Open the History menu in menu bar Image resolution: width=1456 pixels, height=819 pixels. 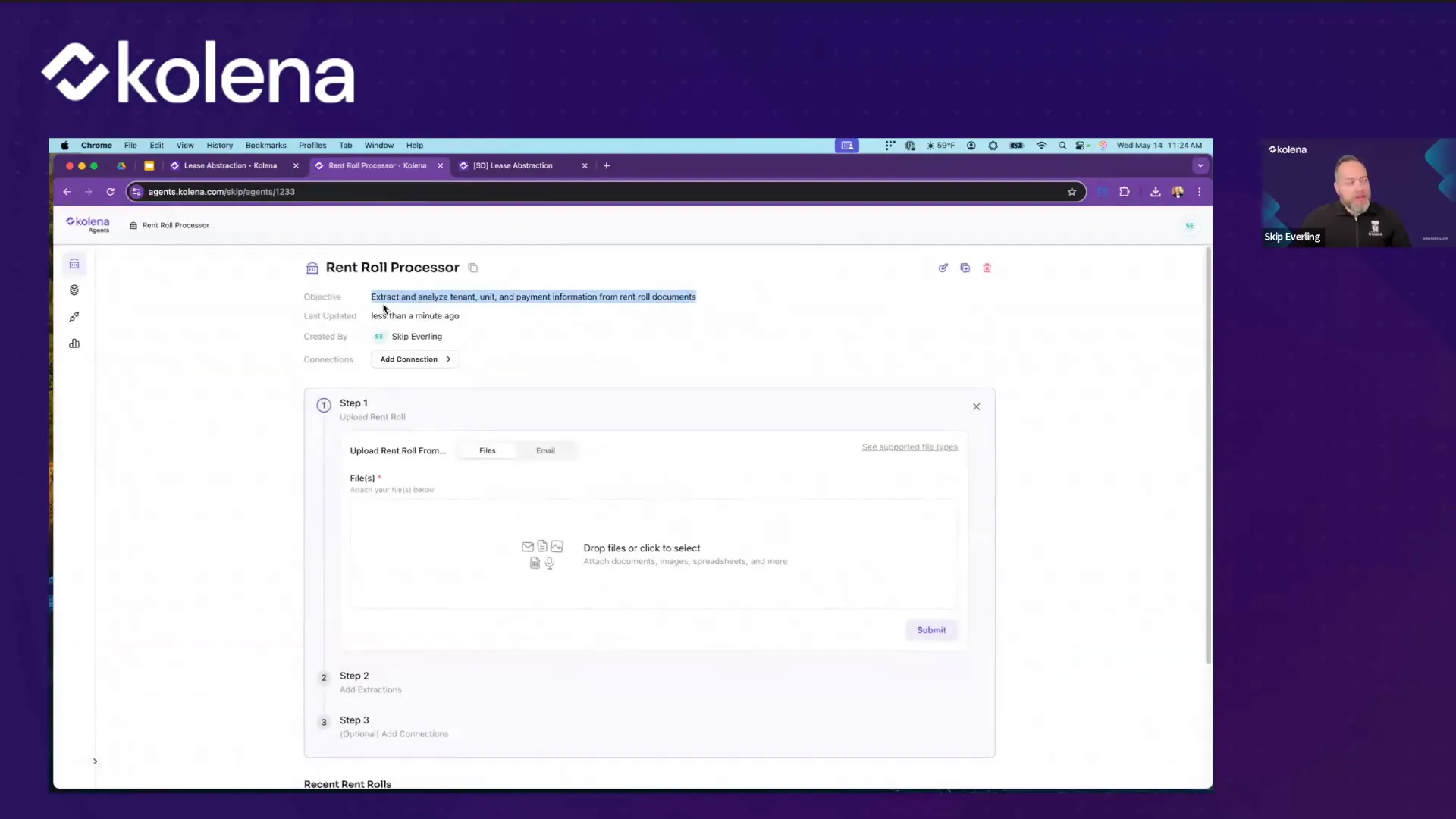[220, 146]
